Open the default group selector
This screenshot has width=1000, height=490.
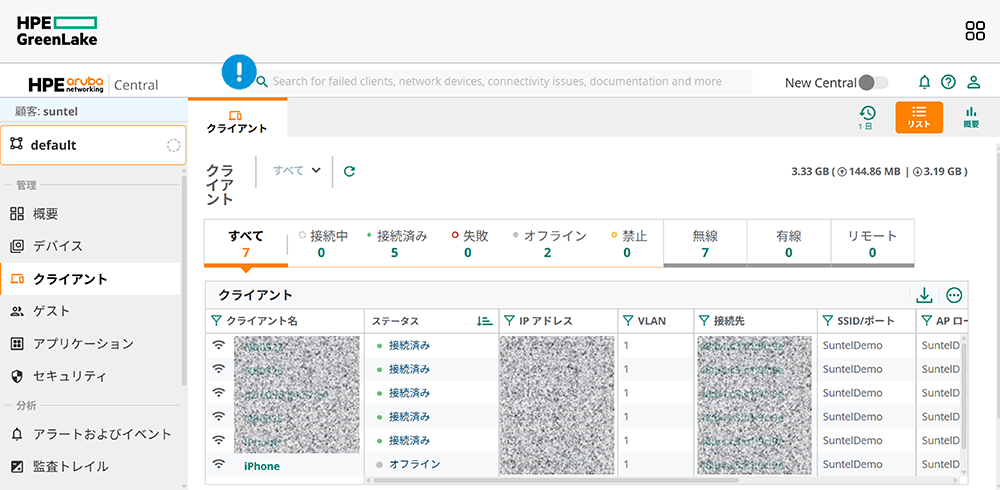[x=93, y=145]
